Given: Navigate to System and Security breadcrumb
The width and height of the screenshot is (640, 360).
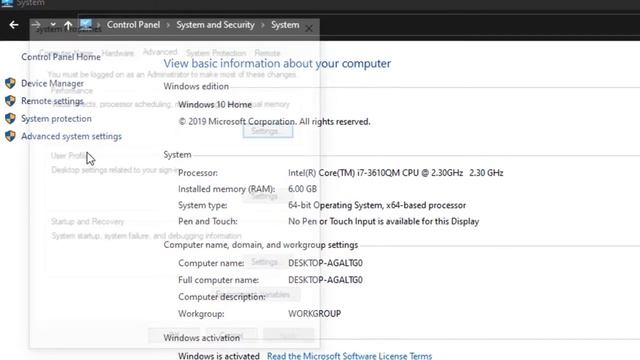Looking at the screenshot, I should pyautogui.click(x=216, y=25).
